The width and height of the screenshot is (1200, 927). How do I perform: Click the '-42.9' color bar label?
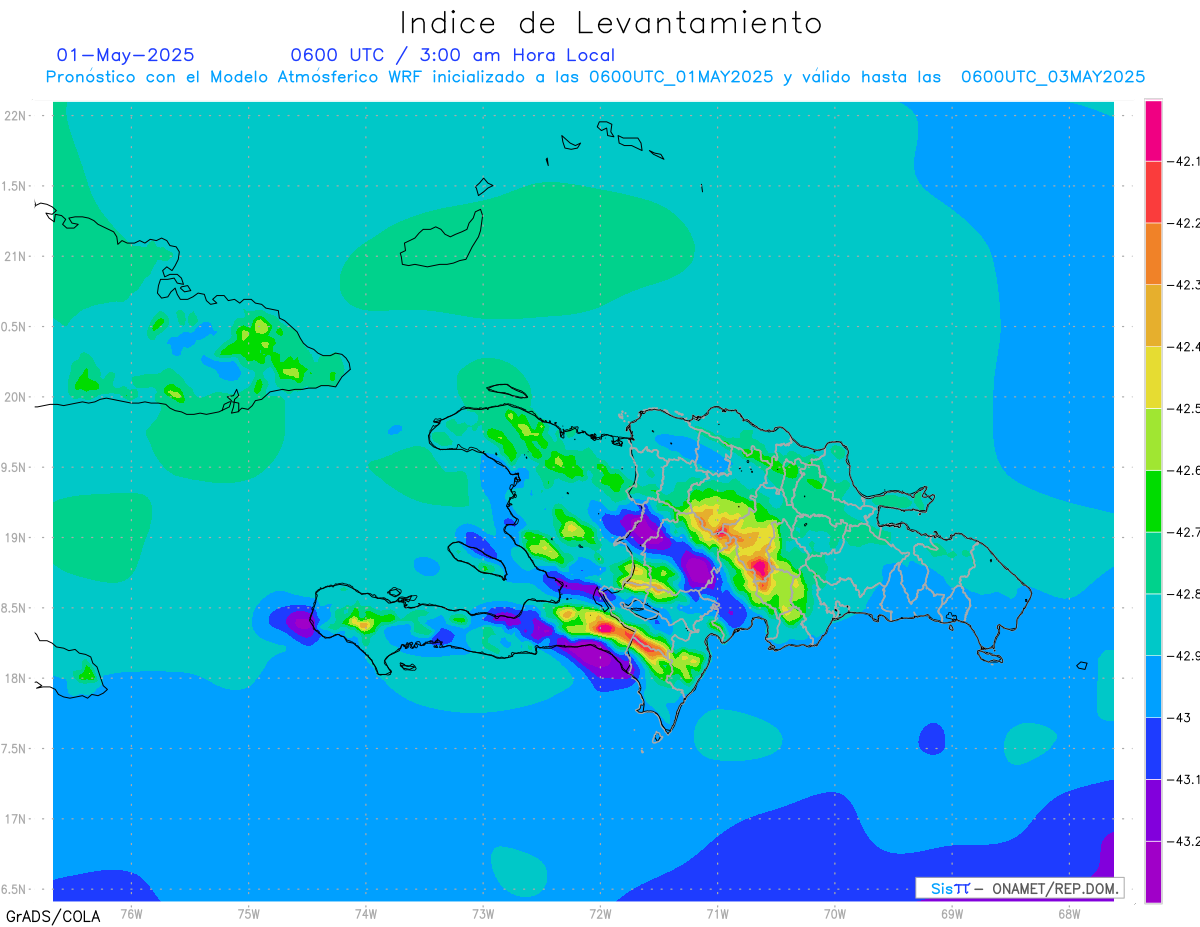tap(1185, 656)
